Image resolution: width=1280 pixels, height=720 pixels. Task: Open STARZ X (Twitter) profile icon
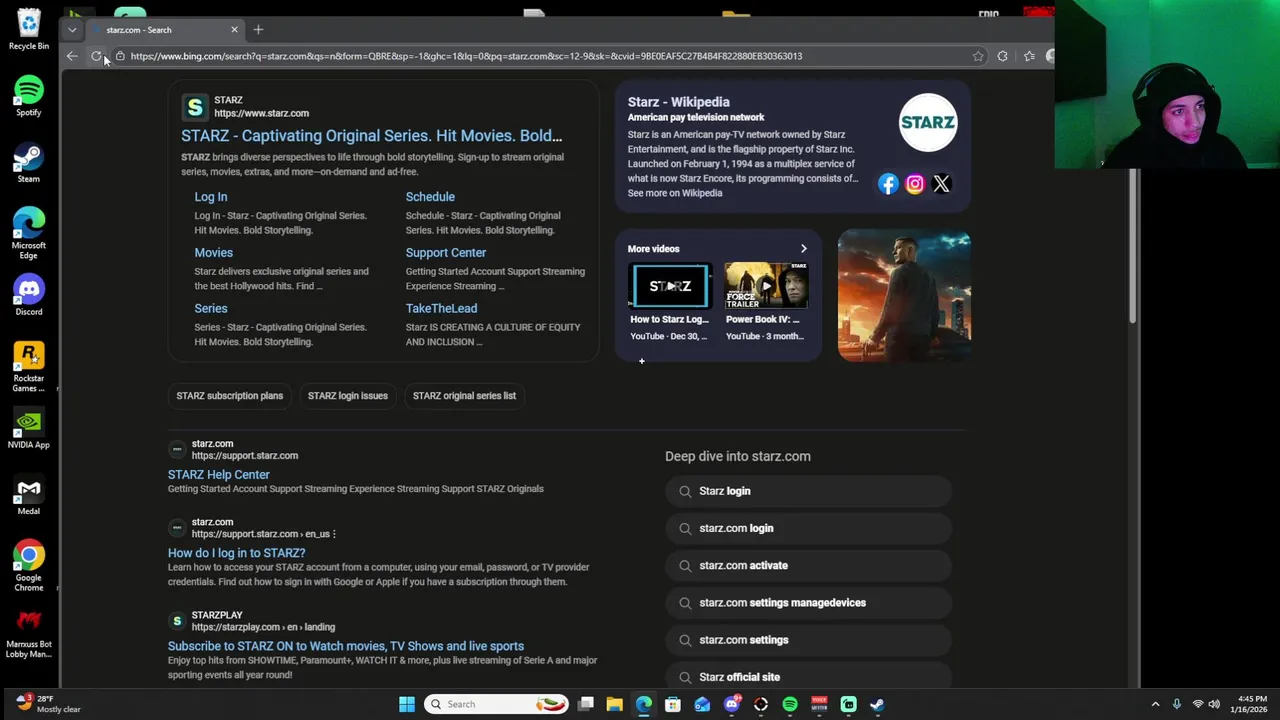point(941,183)
